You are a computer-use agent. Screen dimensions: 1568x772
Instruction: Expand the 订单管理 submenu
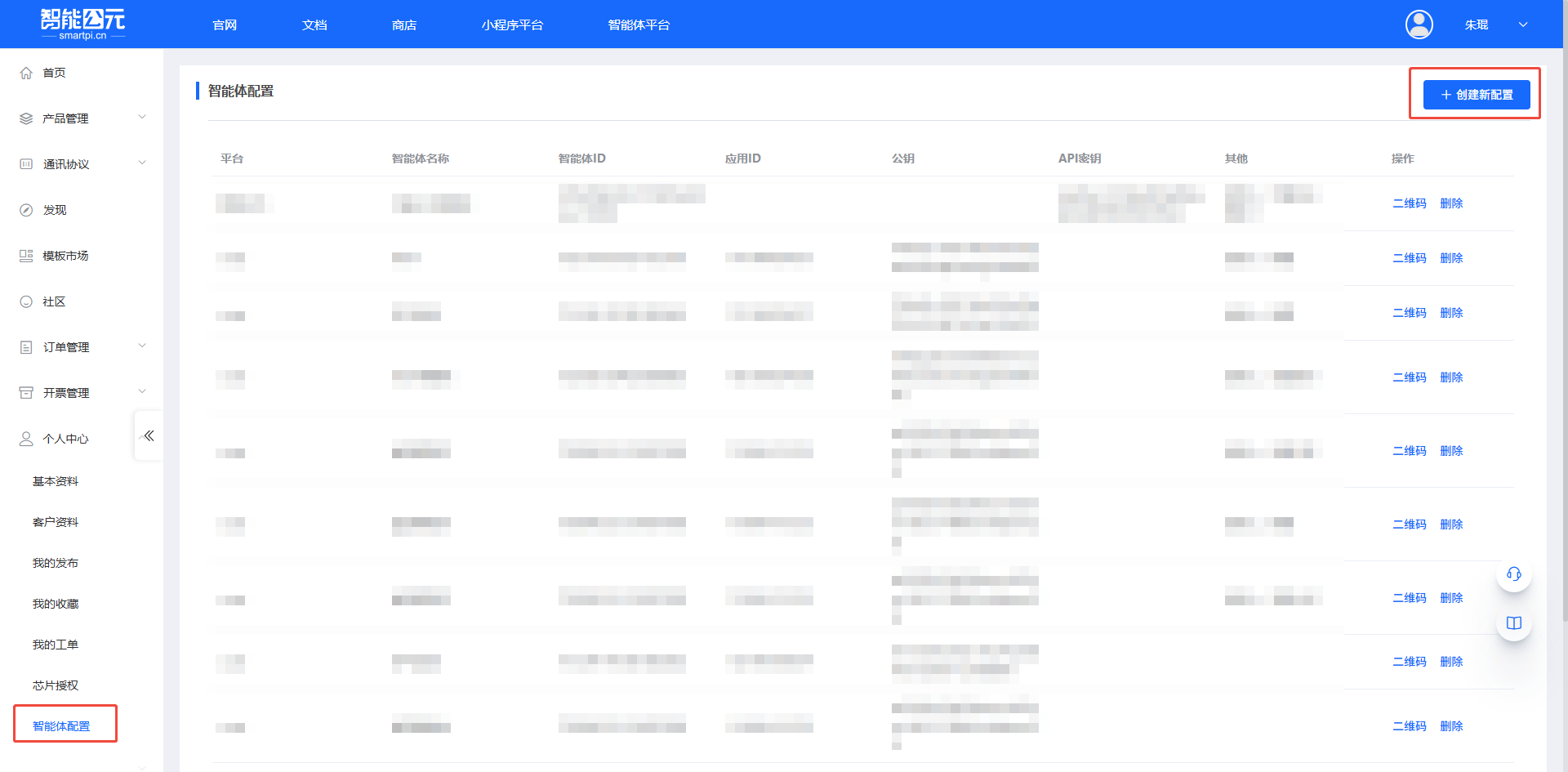[x=142, y=346]
